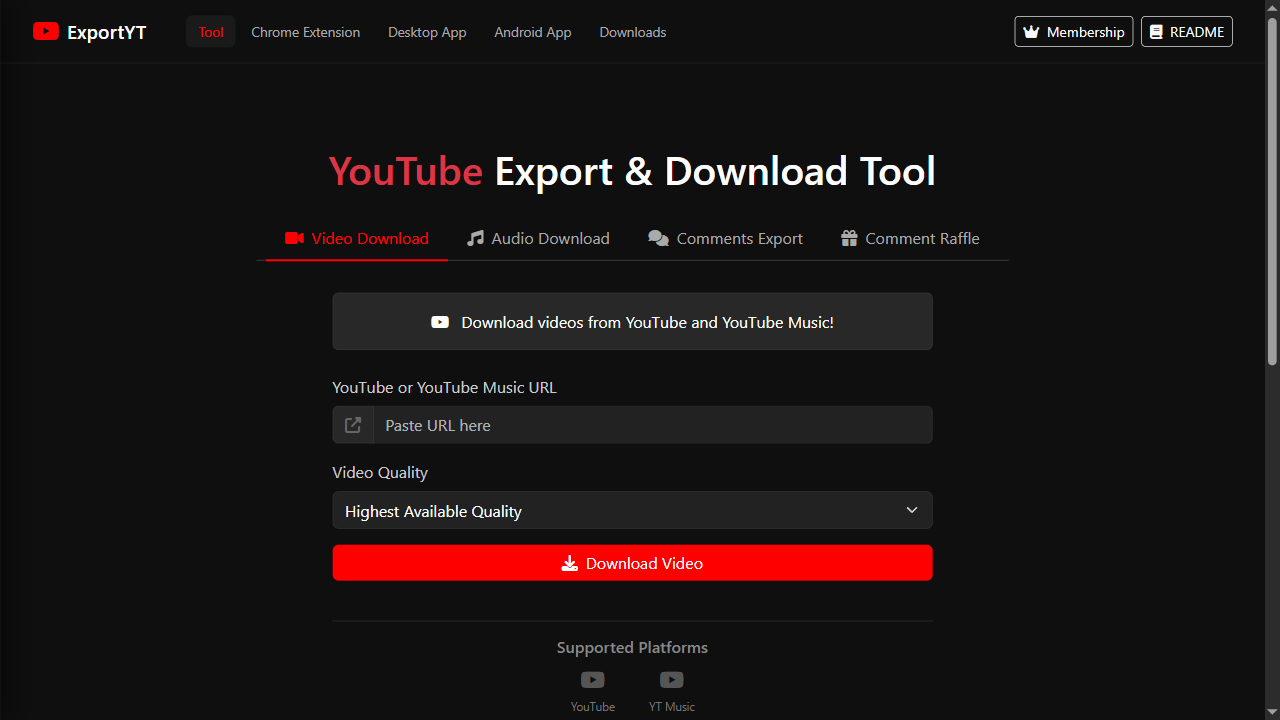Viewport: 1280px width, 720px height.
Task: Click the music note icon beside Audio Download
Action: 475,238
